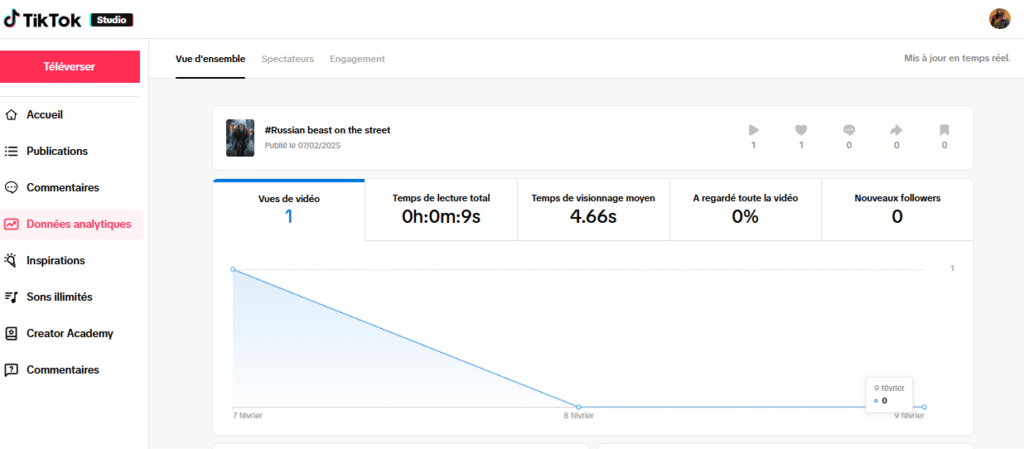Click the play views icon on the video
The width and height of the screenshot is (1024, 449).
click(x=754, y=130)
